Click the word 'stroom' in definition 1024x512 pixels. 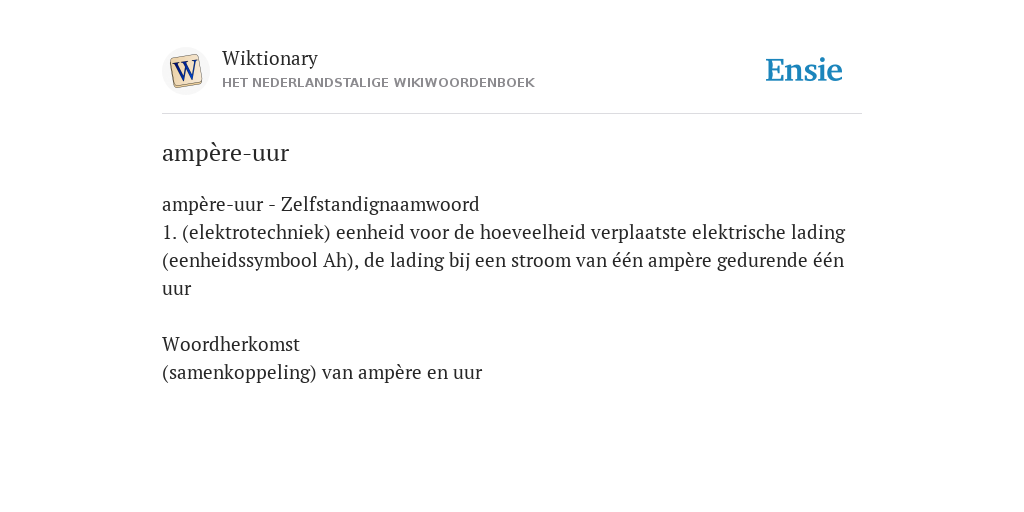(532, 261)
